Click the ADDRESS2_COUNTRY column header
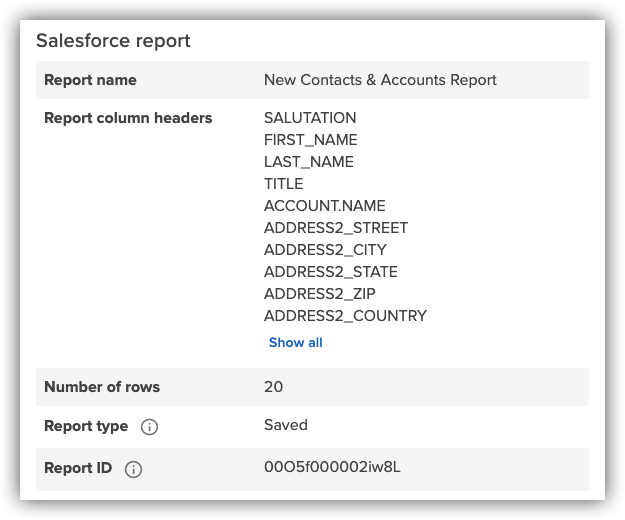Screen dimensions: 625x520 345,316
